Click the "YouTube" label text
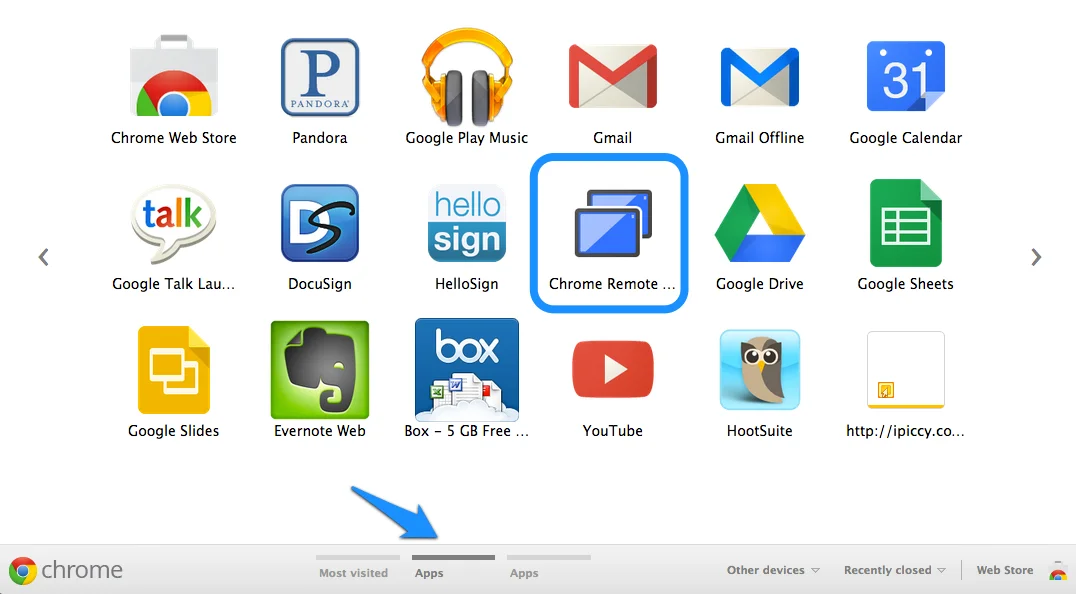 tap(613, 431)
